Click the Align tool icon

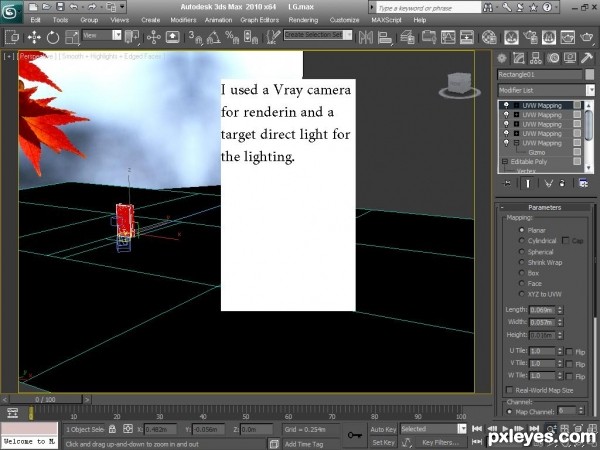(385, 37)
